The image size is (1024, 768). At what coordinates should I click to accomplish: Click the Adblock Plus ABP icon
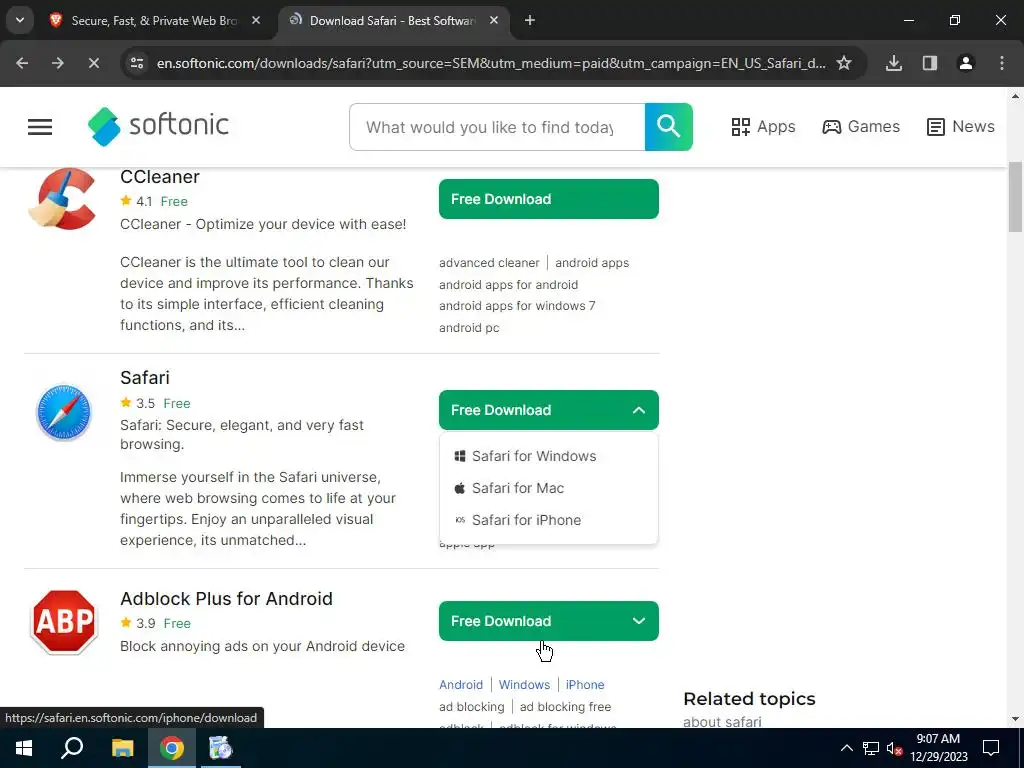[63, 622]
